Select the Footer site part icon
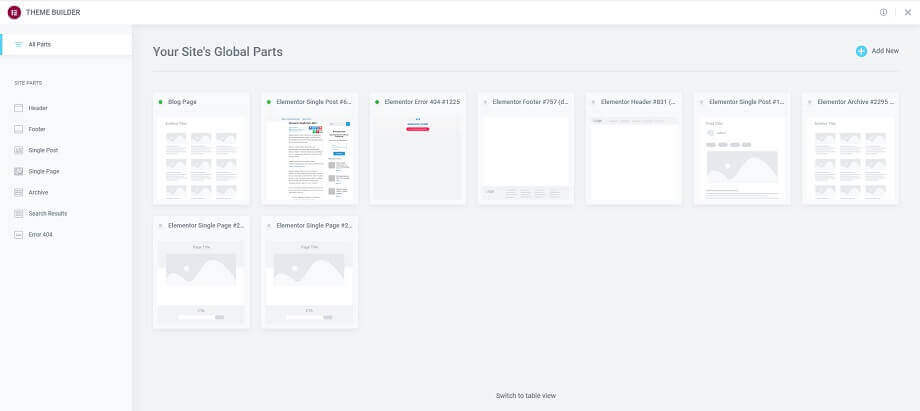 click(x=18, y=129)
